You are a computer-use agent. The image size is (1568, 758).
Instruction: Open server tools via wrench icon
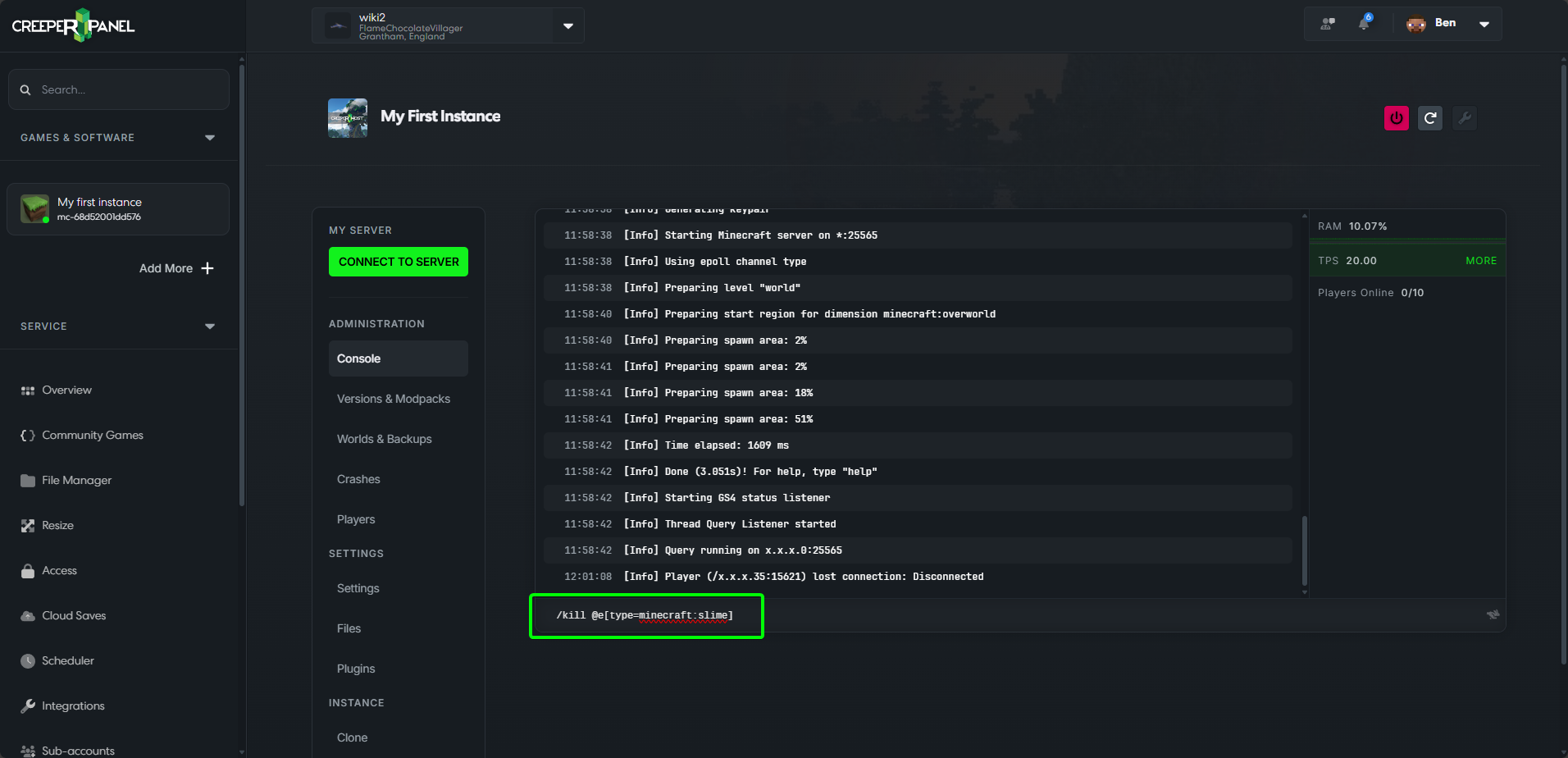coord(1465,117)
